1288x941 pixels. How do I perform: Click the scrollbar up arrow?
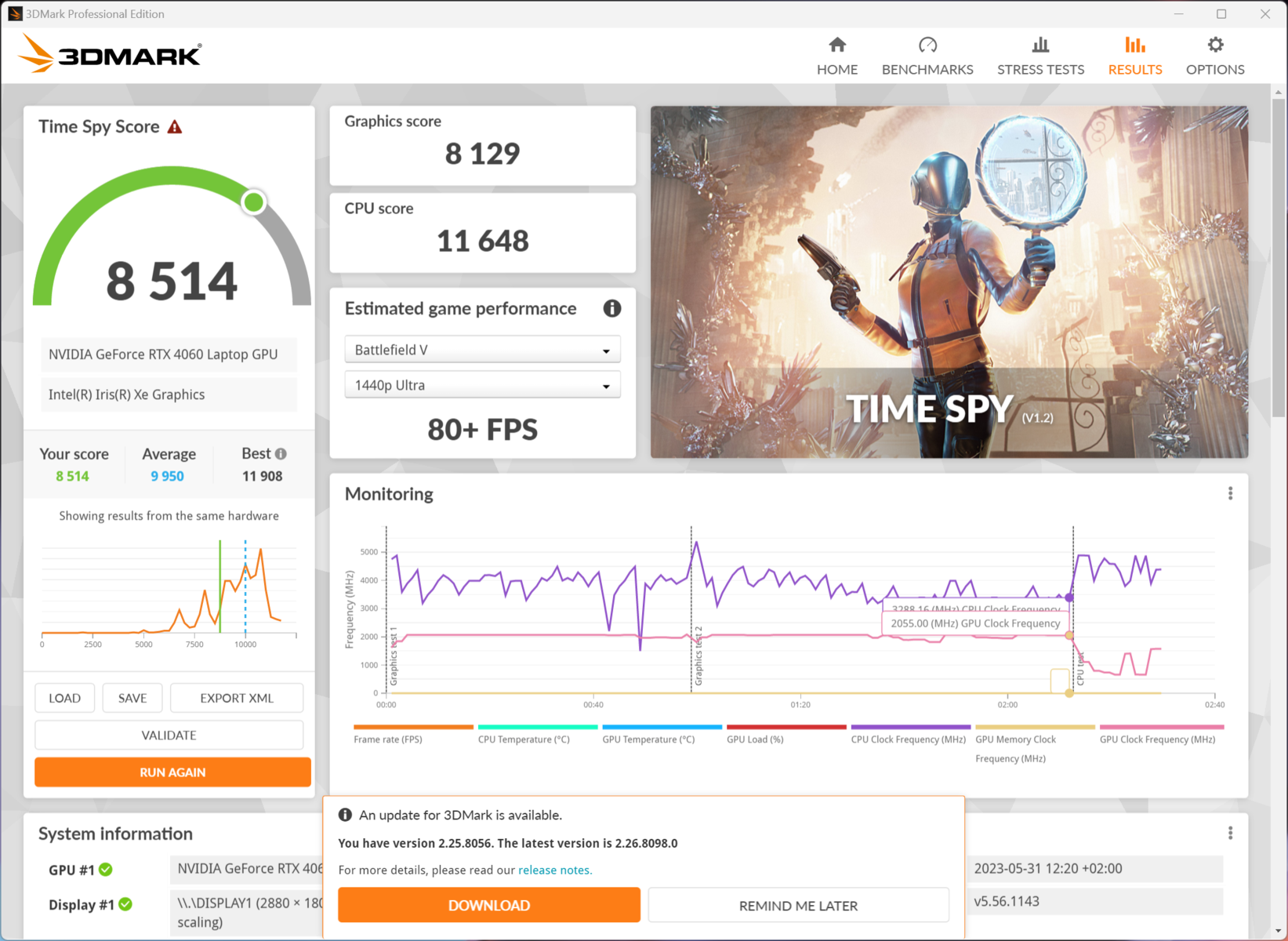(x=1279, y=92)
